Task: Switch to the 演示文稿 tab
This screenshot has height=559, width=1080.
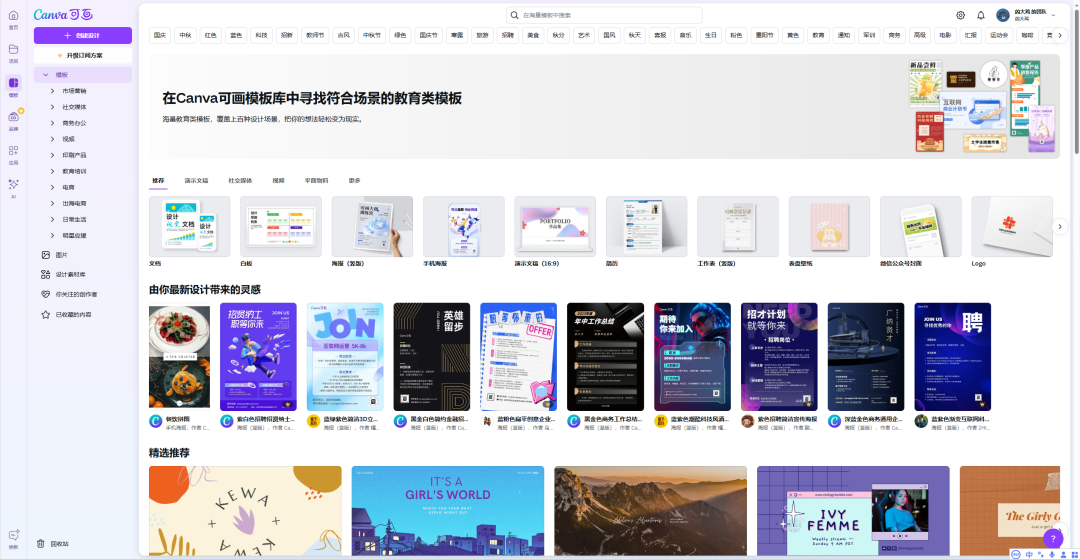Action: point(196,181)
